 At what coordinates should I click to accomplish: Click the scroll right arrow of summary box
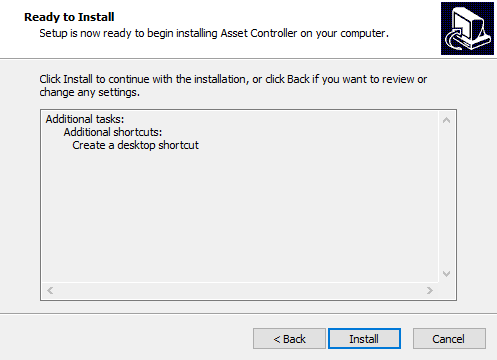coord(430,291)
